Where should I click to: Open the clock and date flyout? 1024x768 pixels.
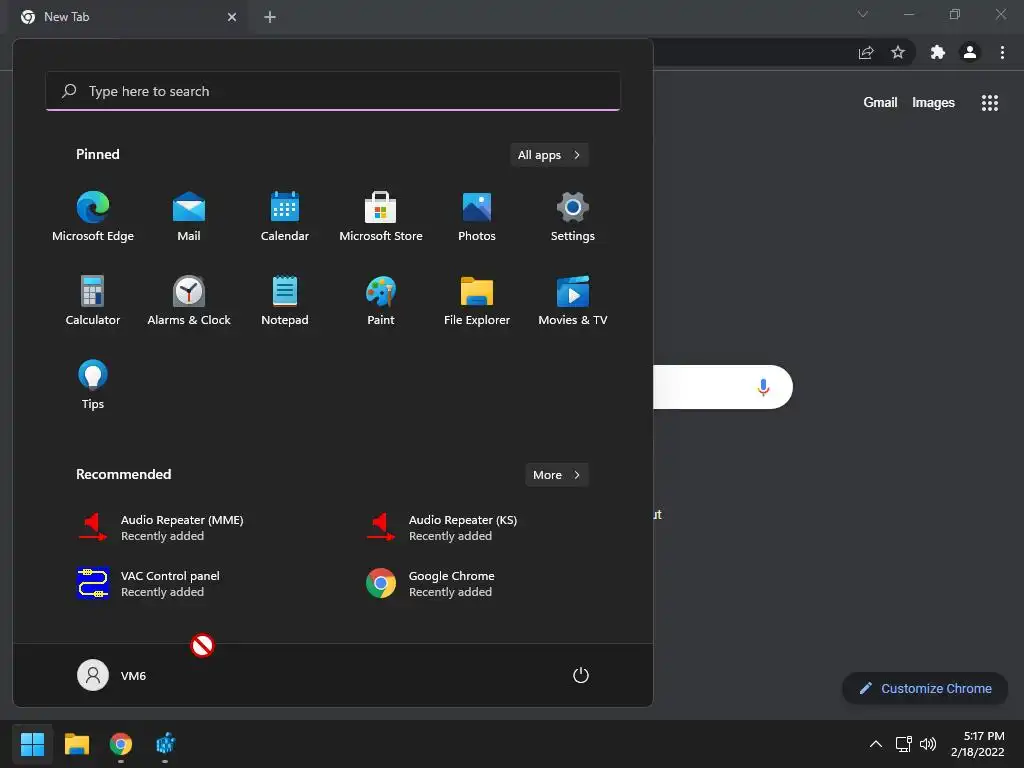[x=978, y=744]
